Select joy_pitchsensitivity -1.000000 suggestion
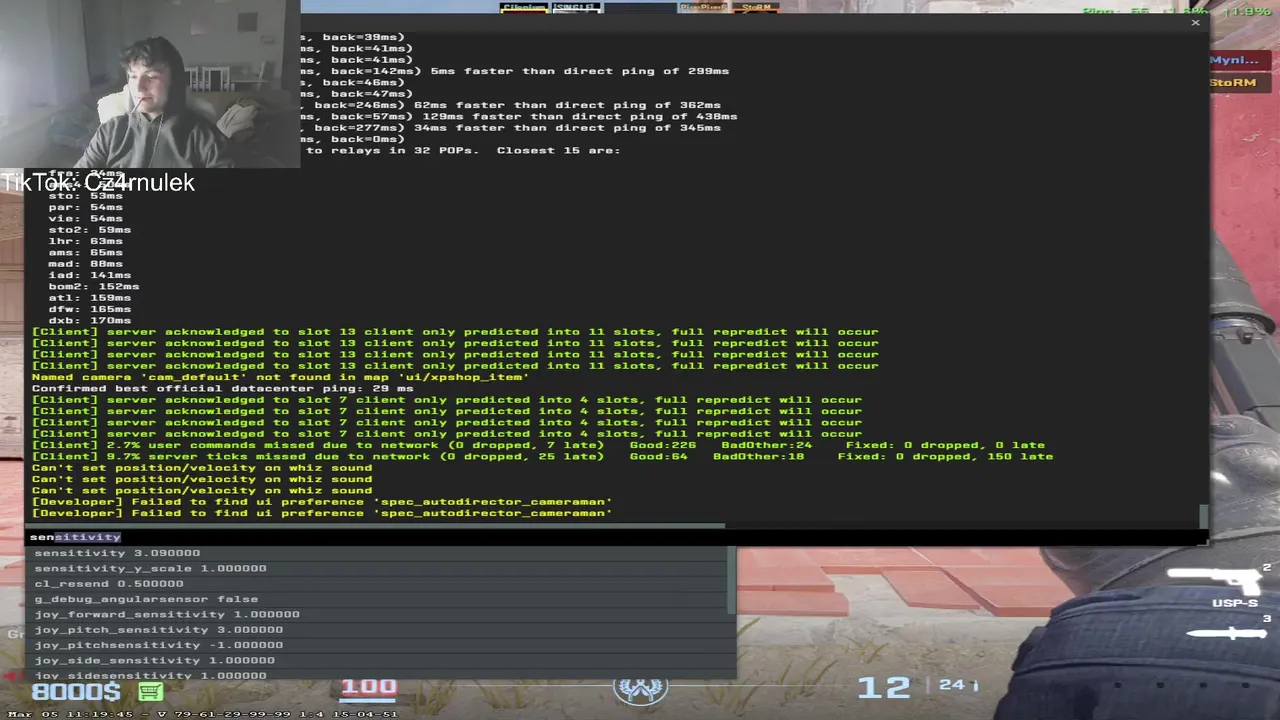The height and width of the screenshot is (720, 1280). pyautogui.click(x=158, y=645)
